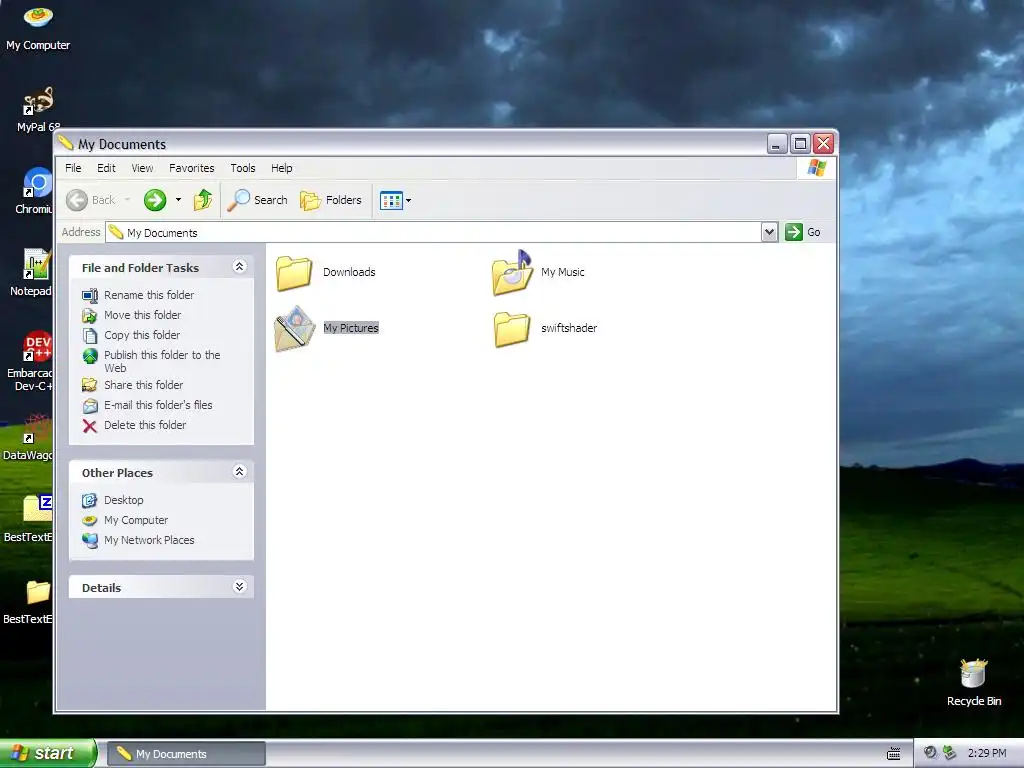
Task: Click Share this folder
Action: (143, 385)
